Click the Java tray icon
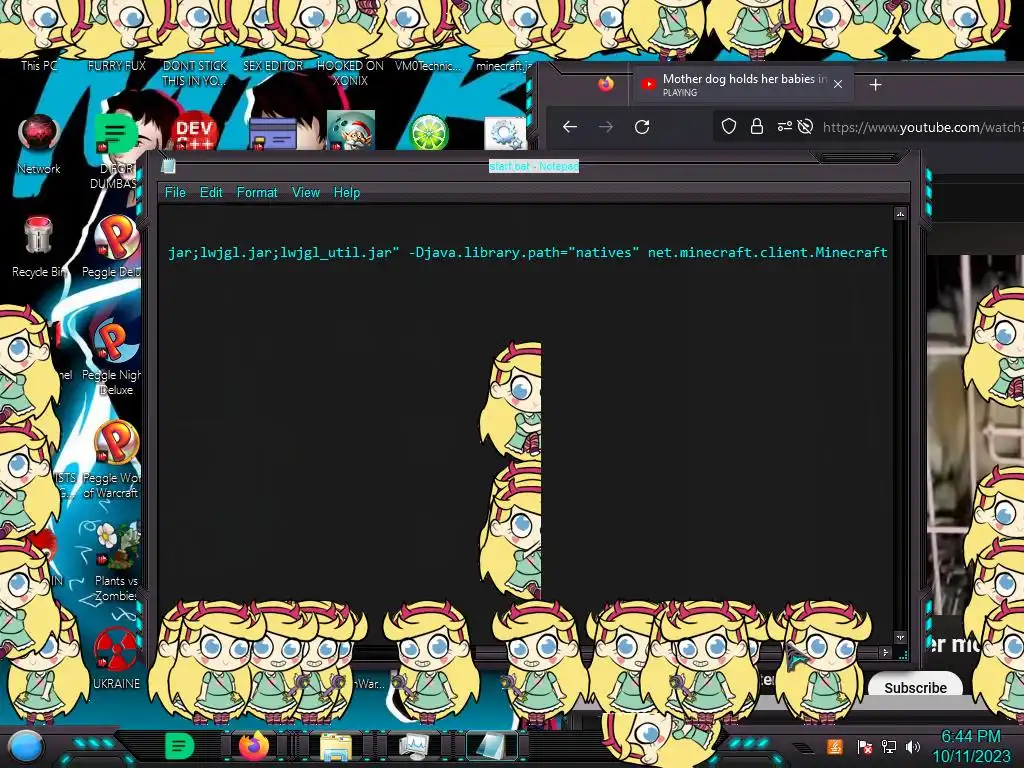Image resolution: width=1024 pixels, height=768 pixels. 835,746
